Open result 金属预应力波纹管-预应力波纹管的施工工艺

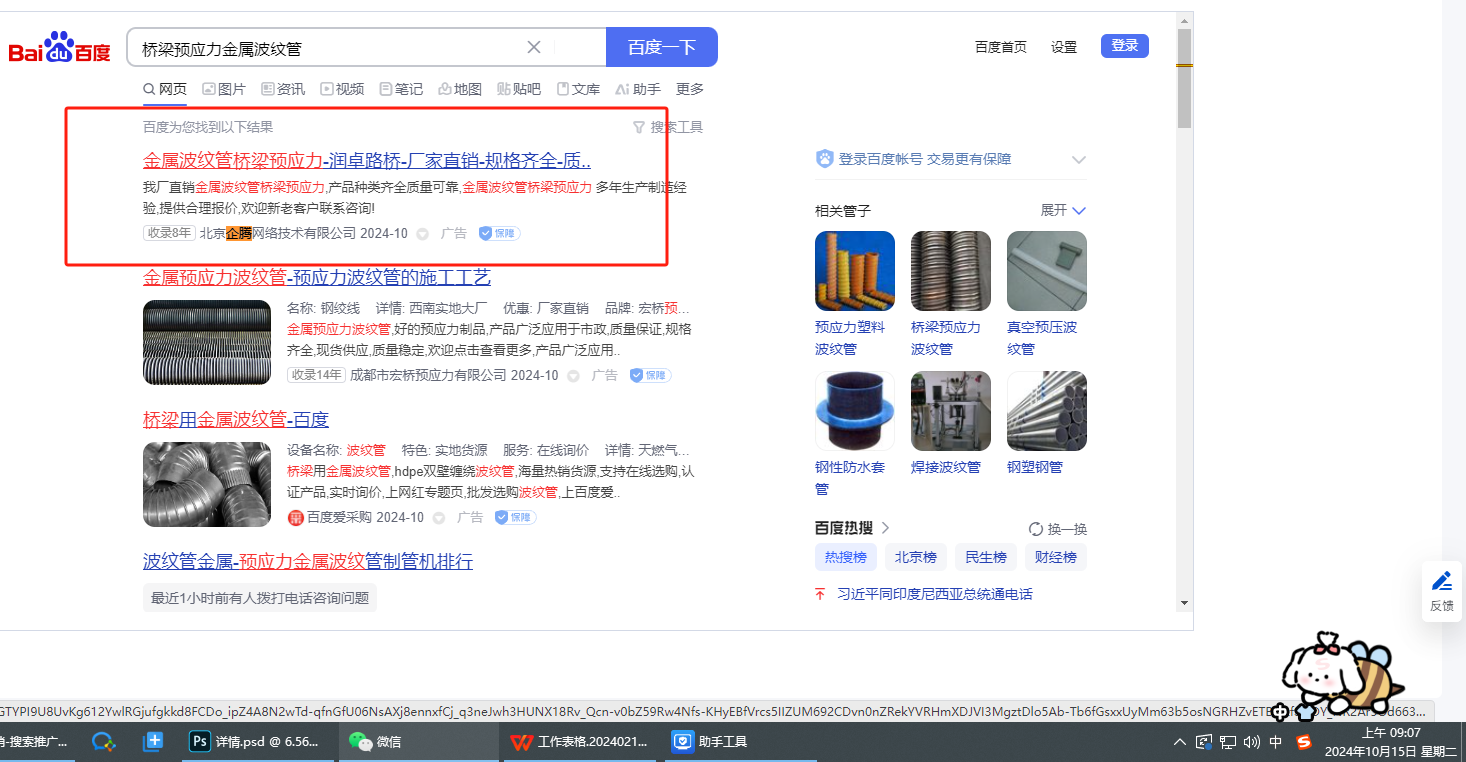coord(317,277)
